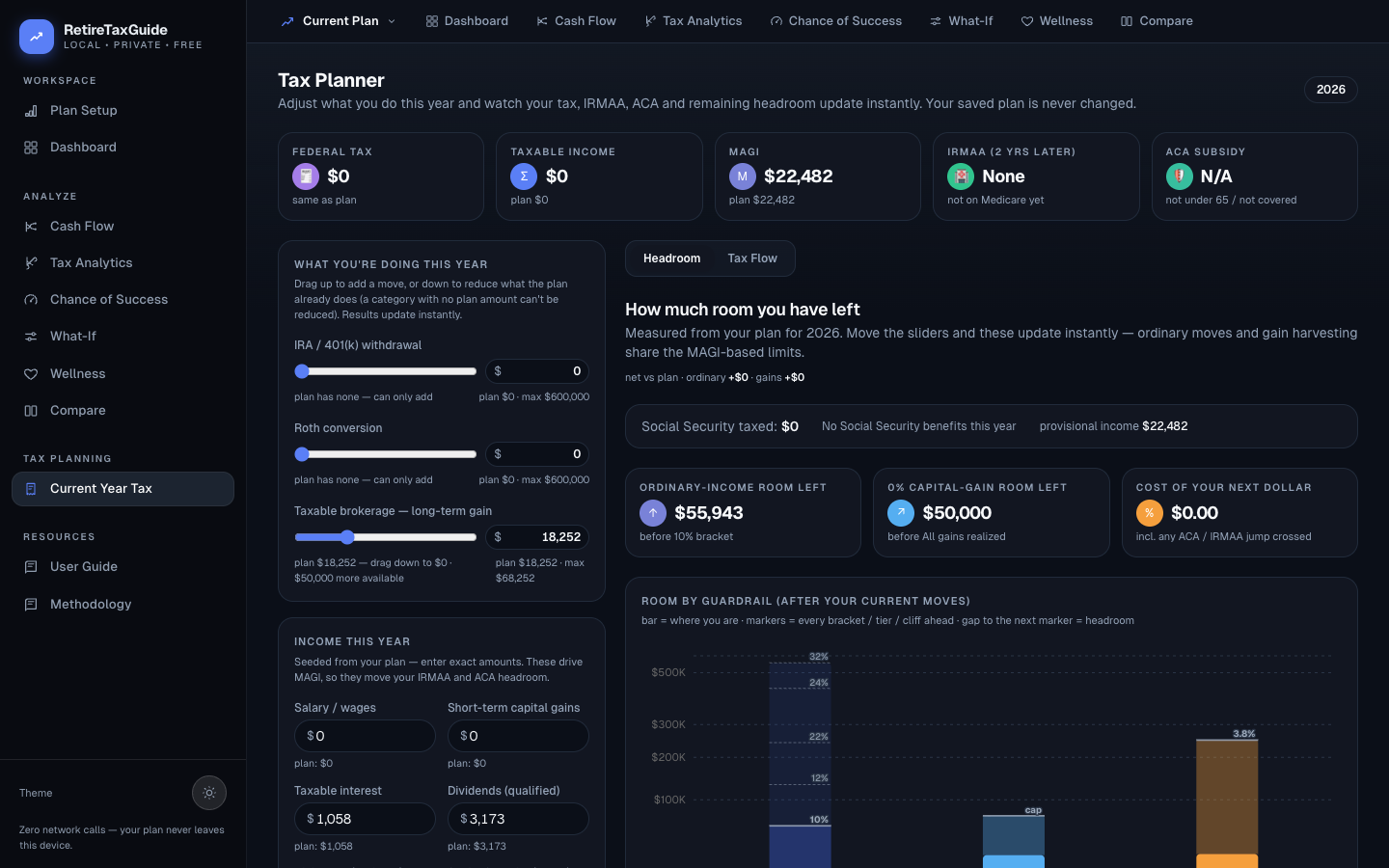This screenshot has width=1389, height=868.
Task: Click the Short-term capital gains input
Action: [518, 736]
